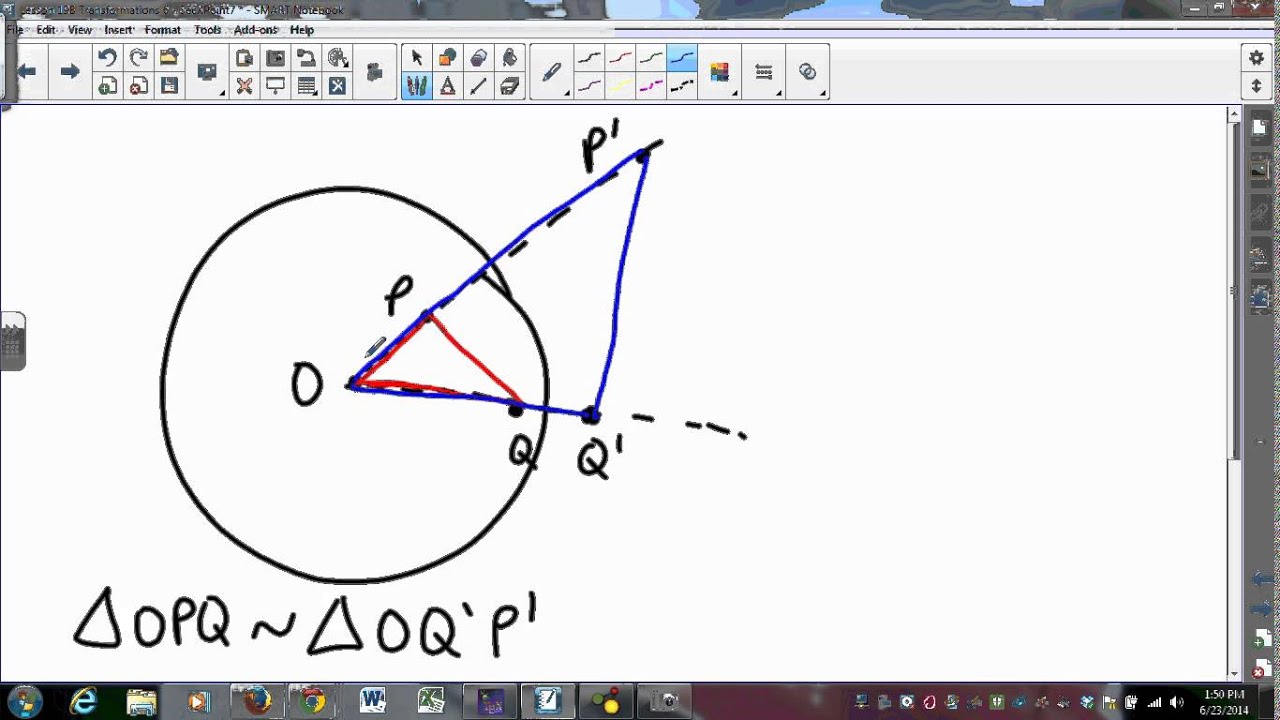
Task: Launch Internet Explorer from taskbar
Action: (x=84, y=701)
